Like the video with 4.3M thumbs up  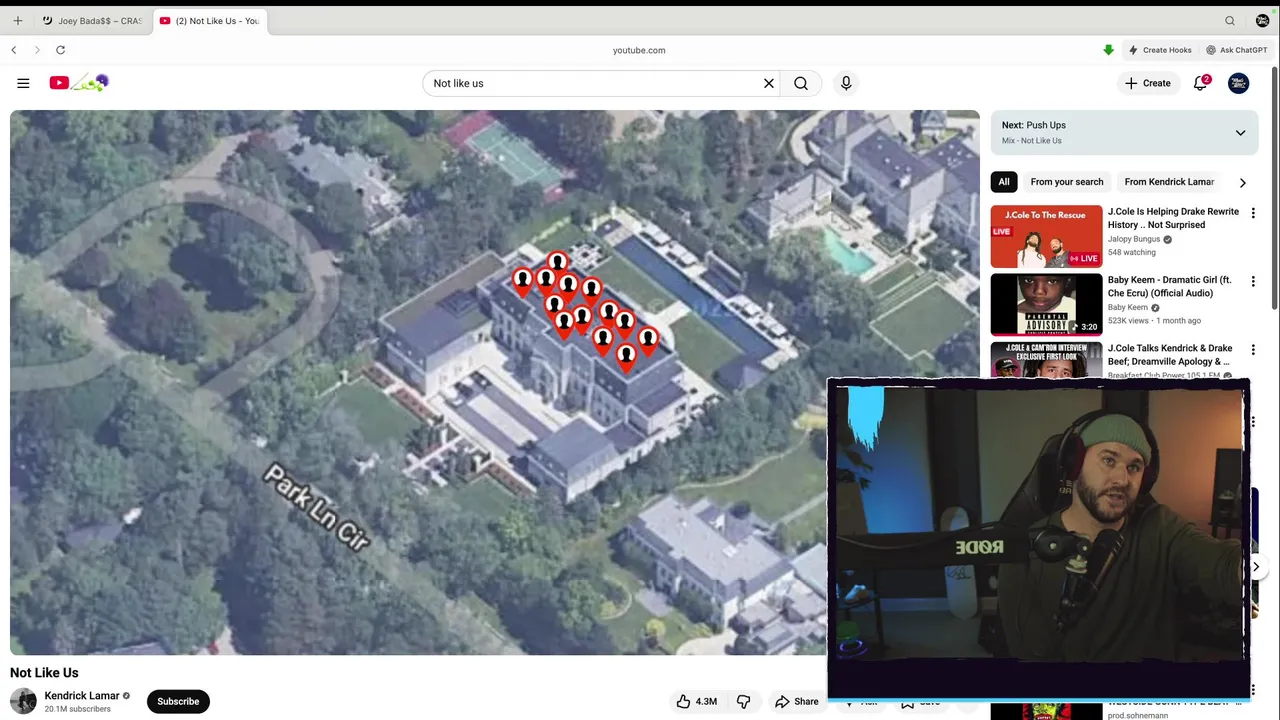pos(696,701)
